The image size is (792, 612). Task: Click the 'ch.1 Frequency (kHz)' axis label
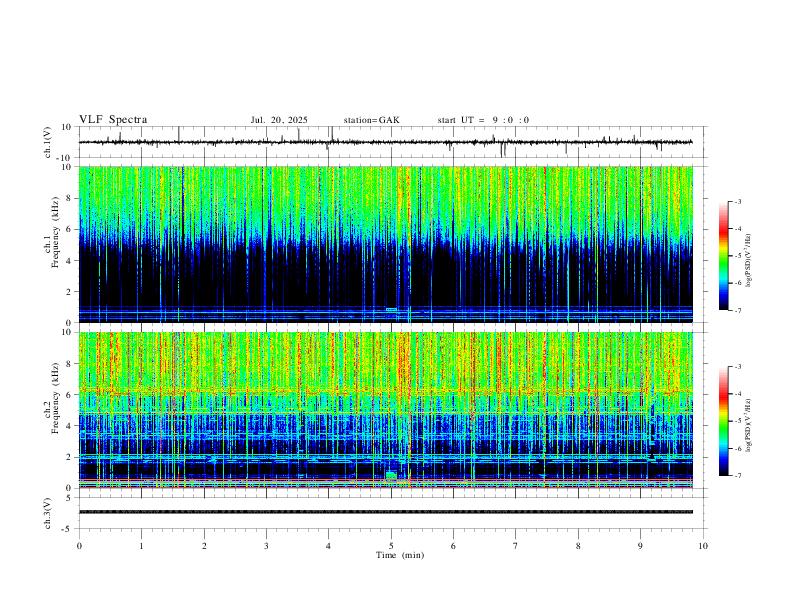click(x=51, y=232)
